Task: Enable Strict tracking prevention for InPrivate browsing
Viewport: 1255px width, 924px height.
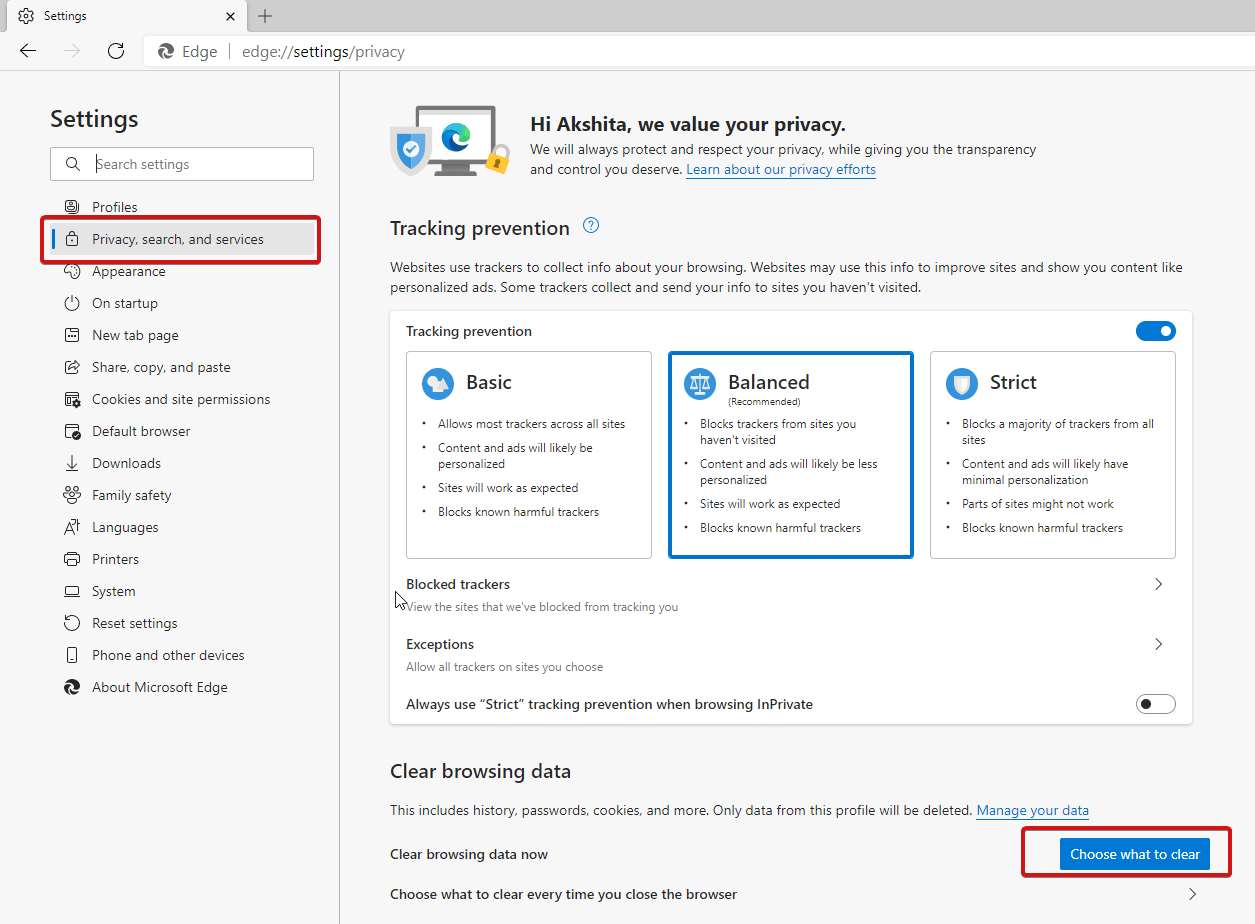Action: pyautogui.click(x=1155, y=703)
